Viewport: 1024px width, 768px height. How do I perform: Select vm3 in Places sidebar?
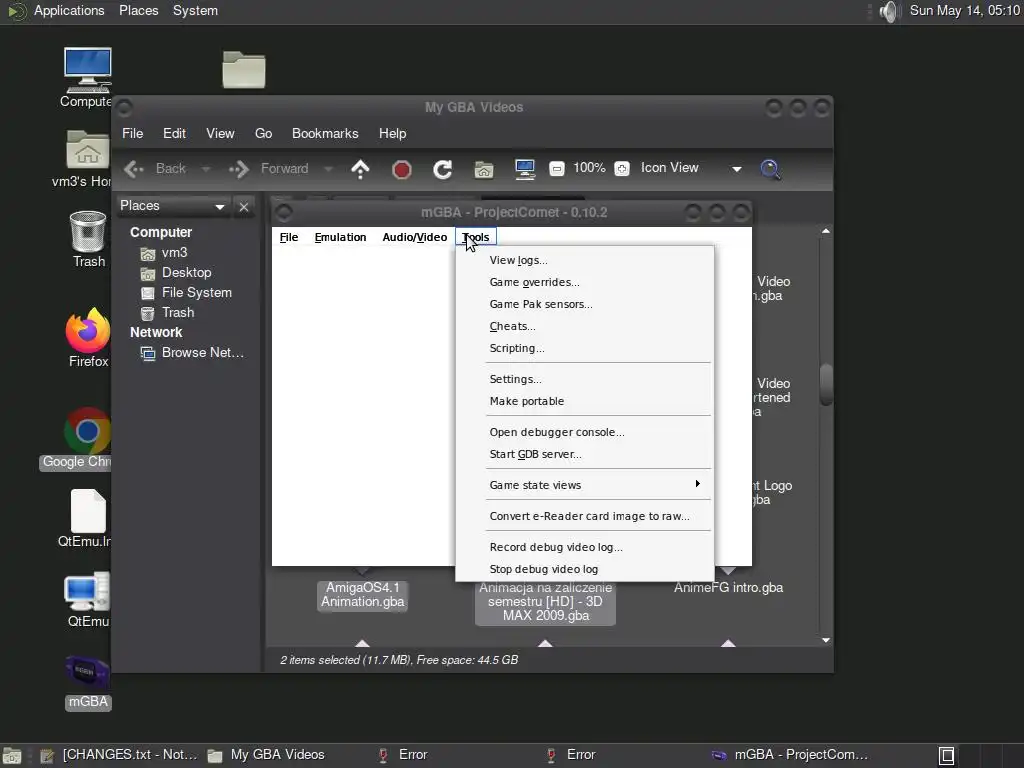[x=174, y=253]
